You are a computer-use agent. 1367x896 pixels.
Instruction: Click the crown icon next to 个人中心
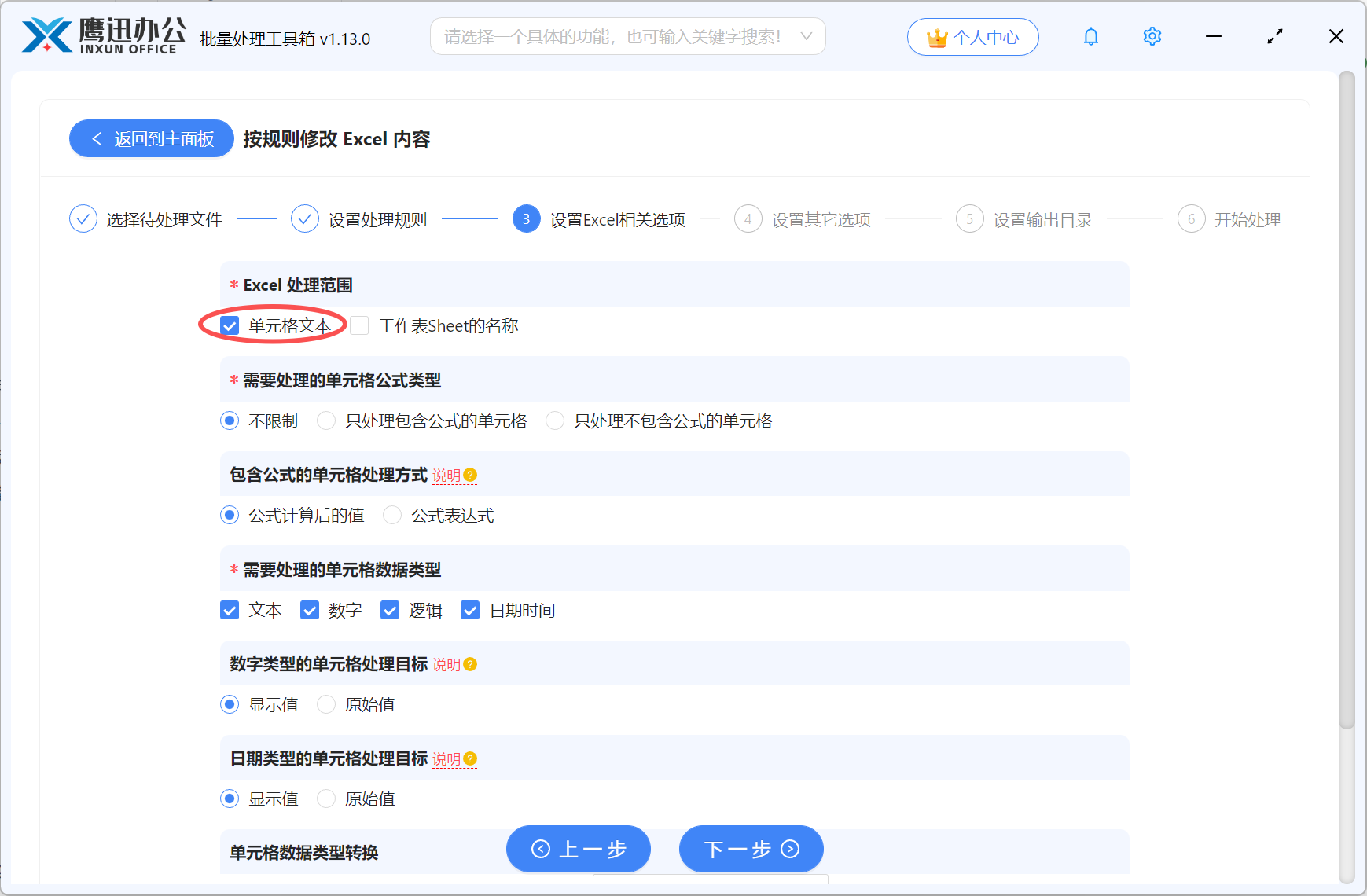pos(935,36)
